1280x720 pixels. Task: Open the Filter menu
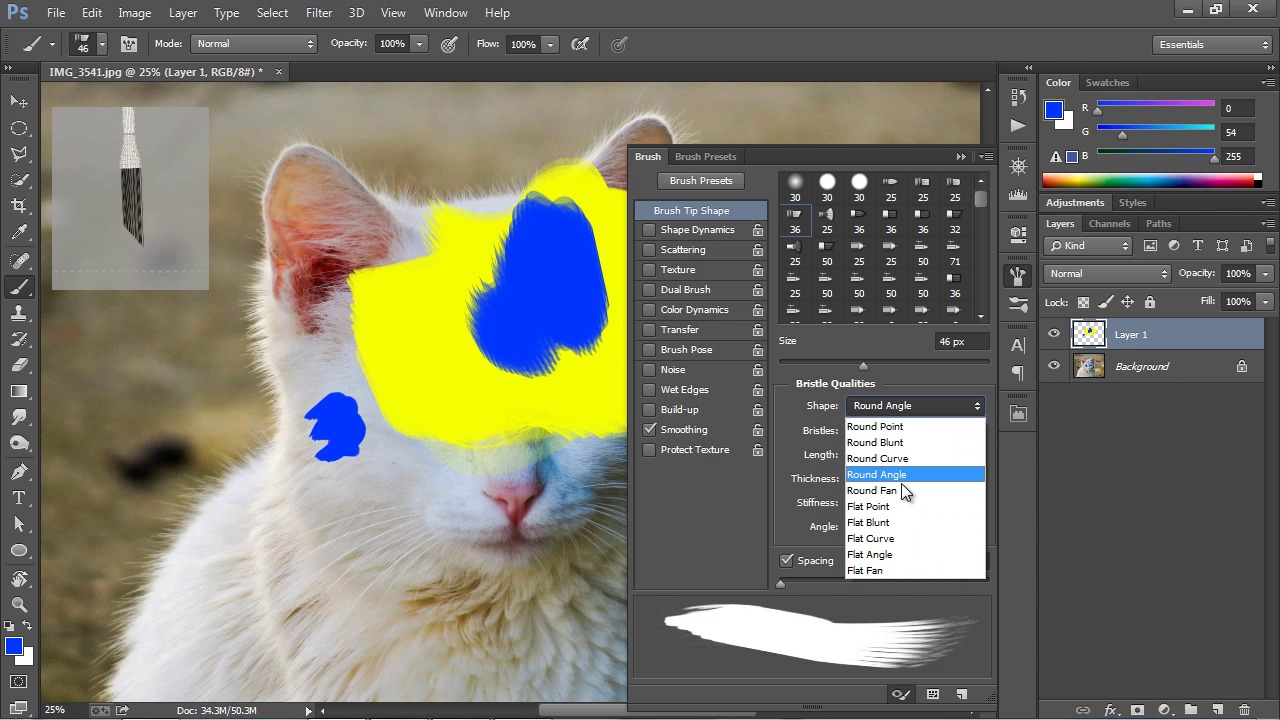coord(319,13)
